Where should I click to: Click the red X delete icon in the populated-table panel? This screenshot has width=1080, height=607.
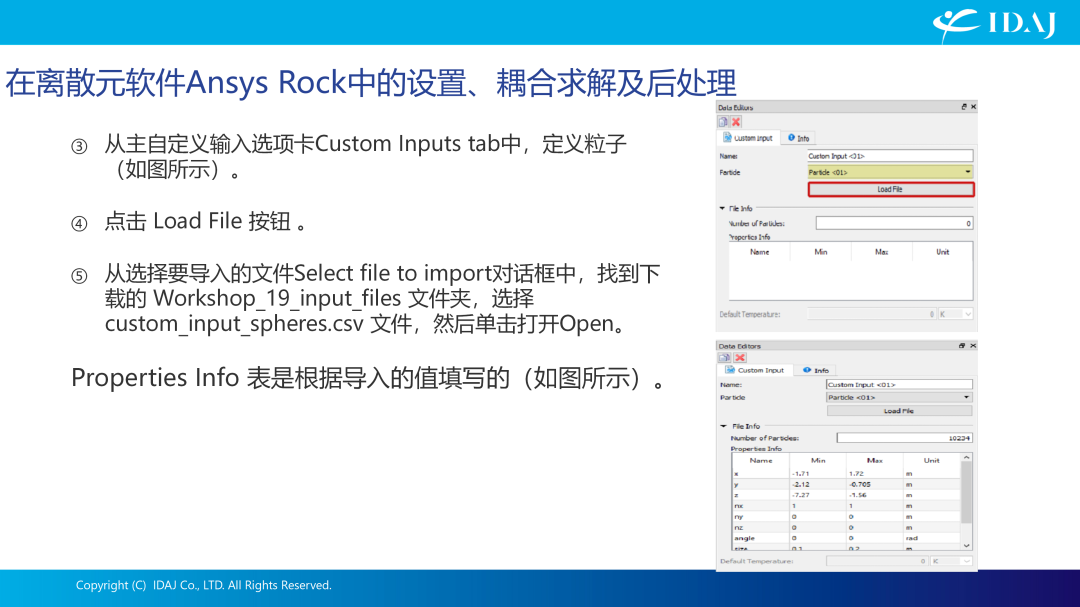coord(740,358)
